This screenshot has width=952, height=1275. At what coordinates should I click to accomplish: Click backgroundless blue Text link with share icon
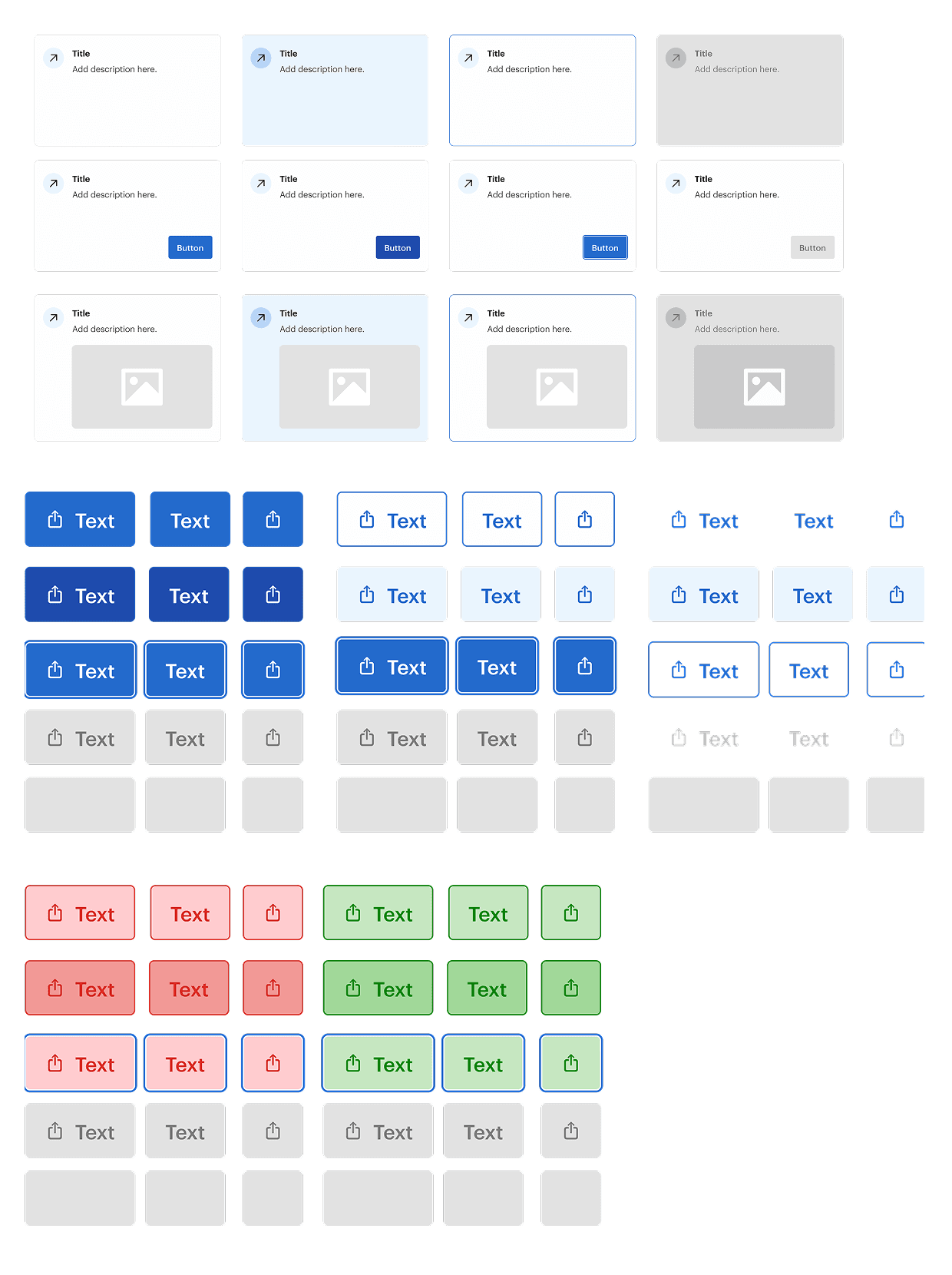click(704, 521)
